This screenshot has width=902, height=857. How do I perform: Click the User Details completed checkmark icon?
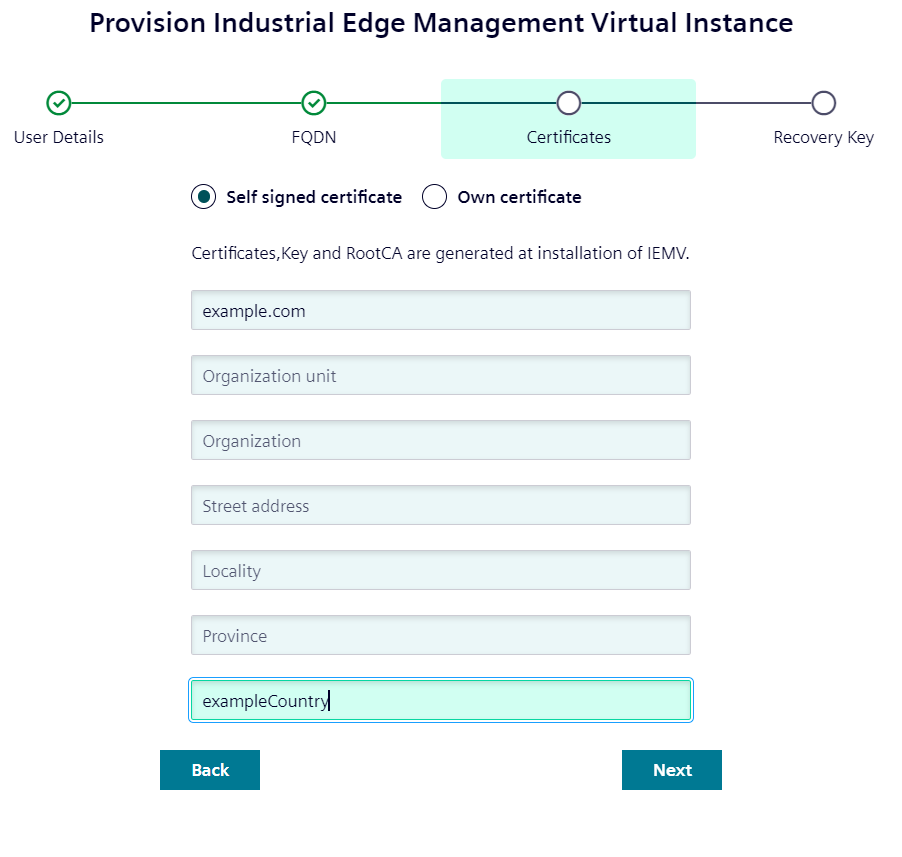point(59,103)
